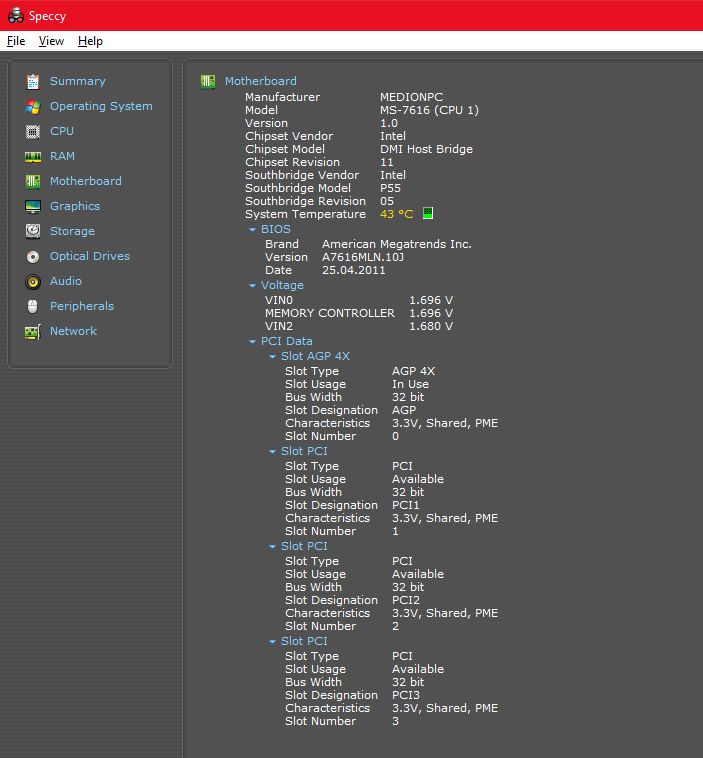Click the Motherboard icon in the sidebar

pos(33,181)
